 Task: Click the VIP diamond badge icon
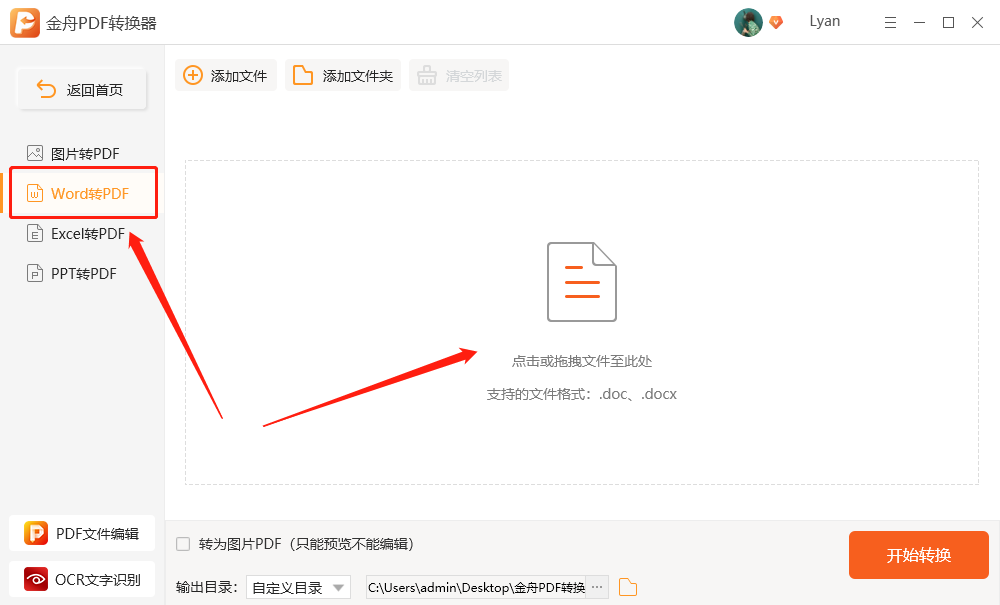(x=776, y=22)
